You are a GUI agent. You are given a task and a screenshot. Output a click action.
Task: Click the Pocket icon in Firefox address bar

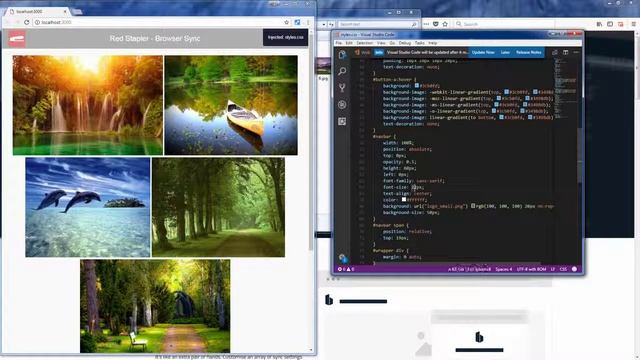tap(436, 24)
